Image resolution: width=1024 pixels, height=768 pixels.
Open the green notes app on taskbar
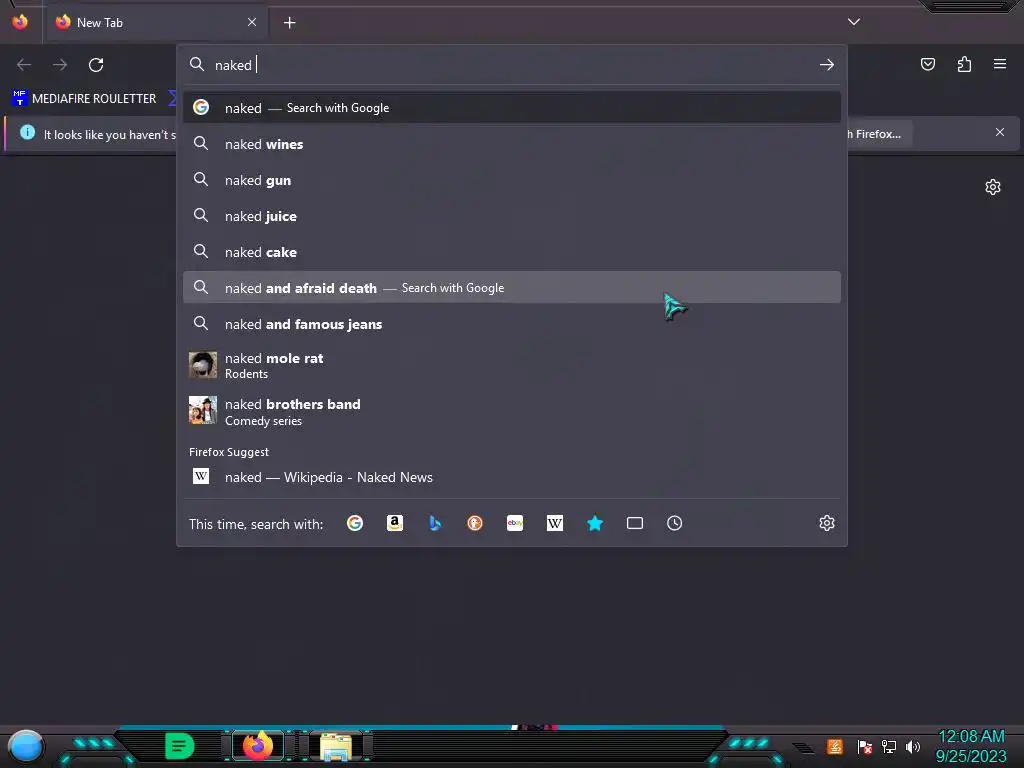[x=180, y=746]
